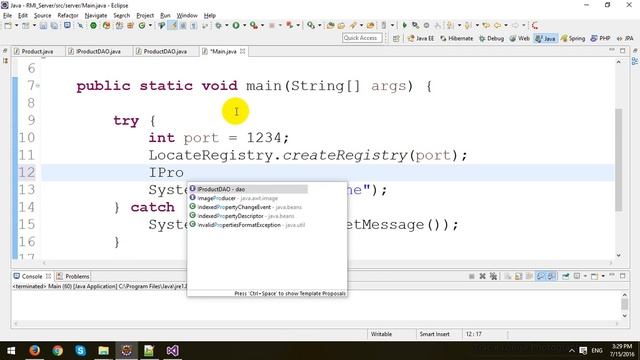Open the new class icon dropdown arrow
The height and width of the screenshot is (360, 640).
pyautogui.click(x=150, y=25)
